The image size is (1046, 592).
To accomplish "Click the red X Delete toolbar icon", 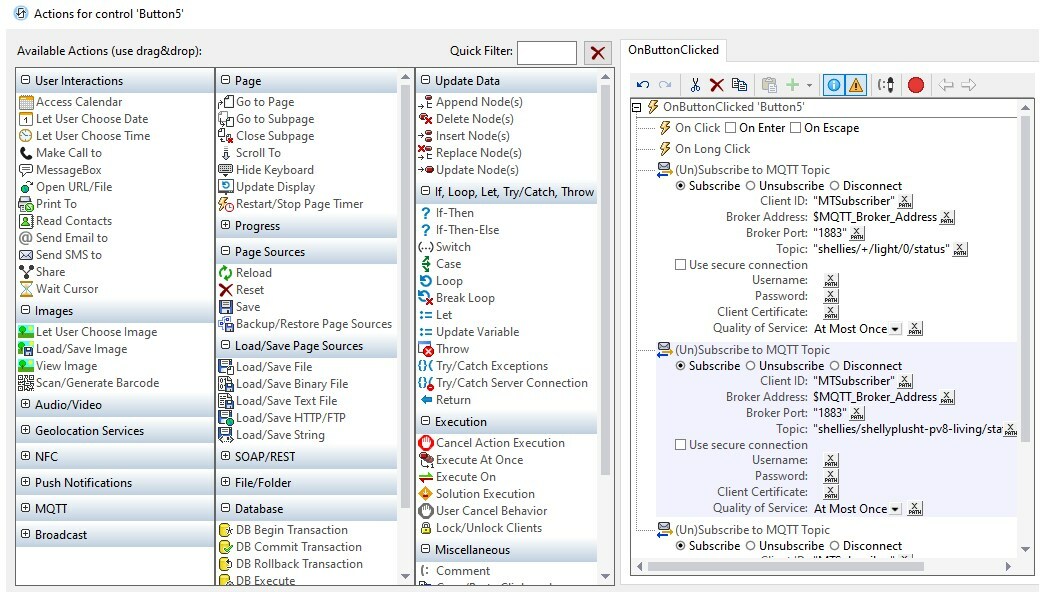I will (x=717, y=85).
